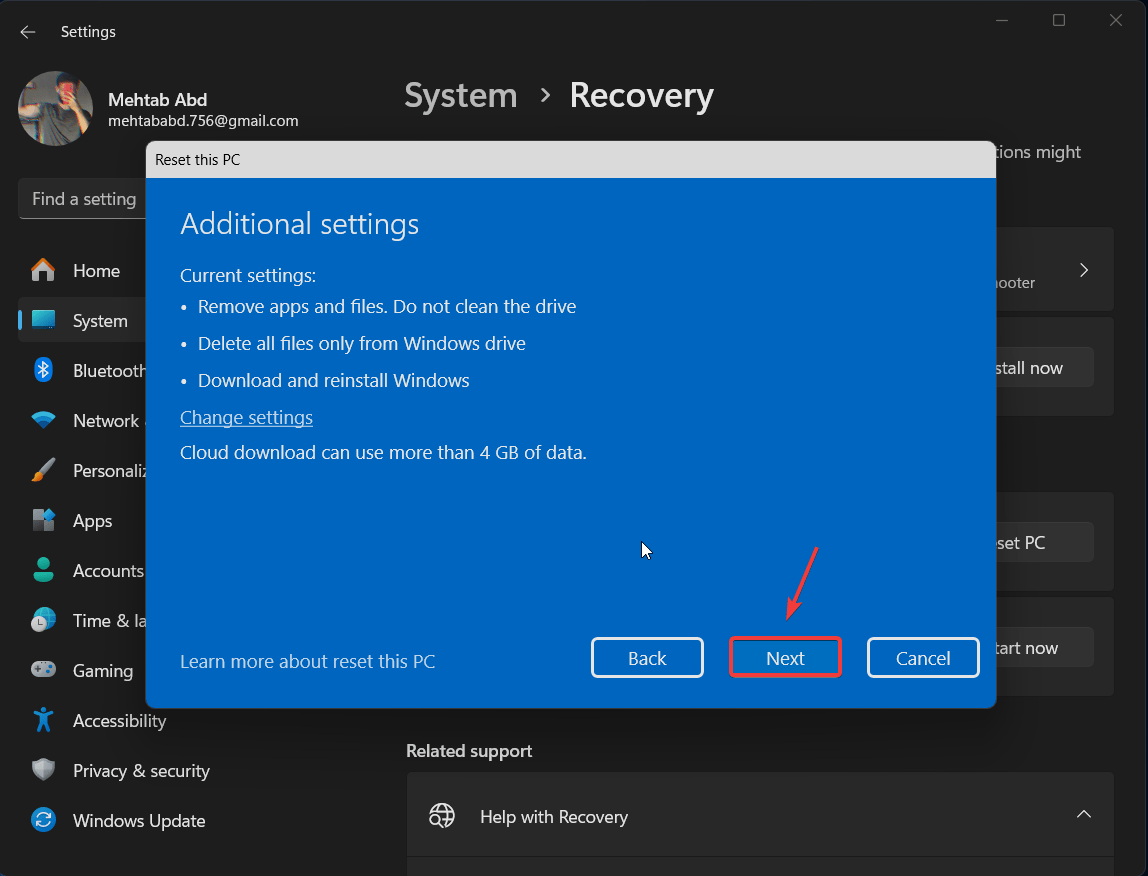This screenshot has height=876, width=1148.
Task: Click the Mehtab Abd profile picture
Action: tap(55, 108)
